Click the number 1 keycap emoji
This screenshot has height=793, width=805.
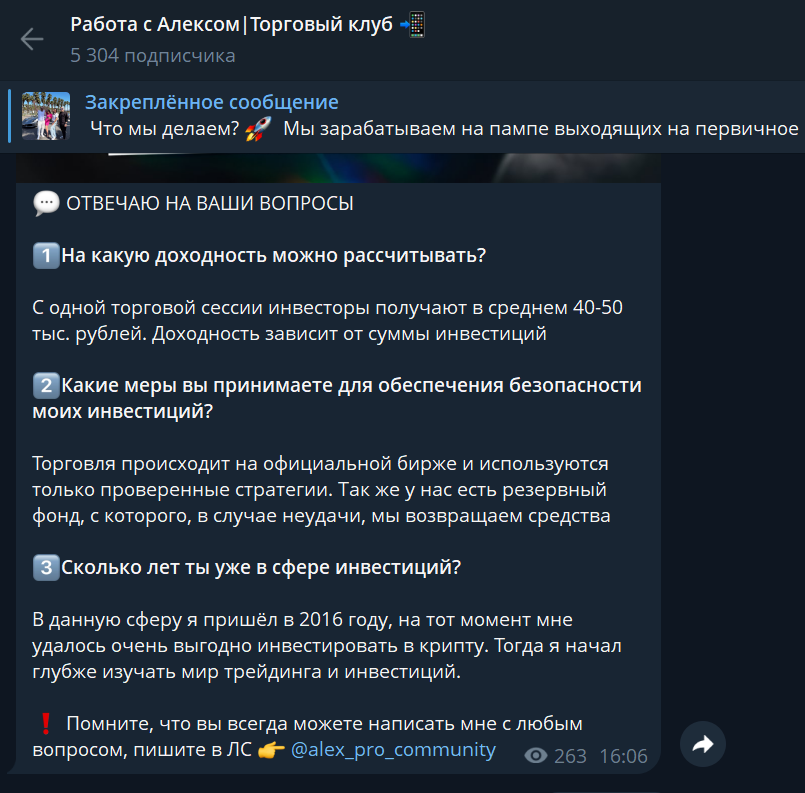(x=46, y=256)
